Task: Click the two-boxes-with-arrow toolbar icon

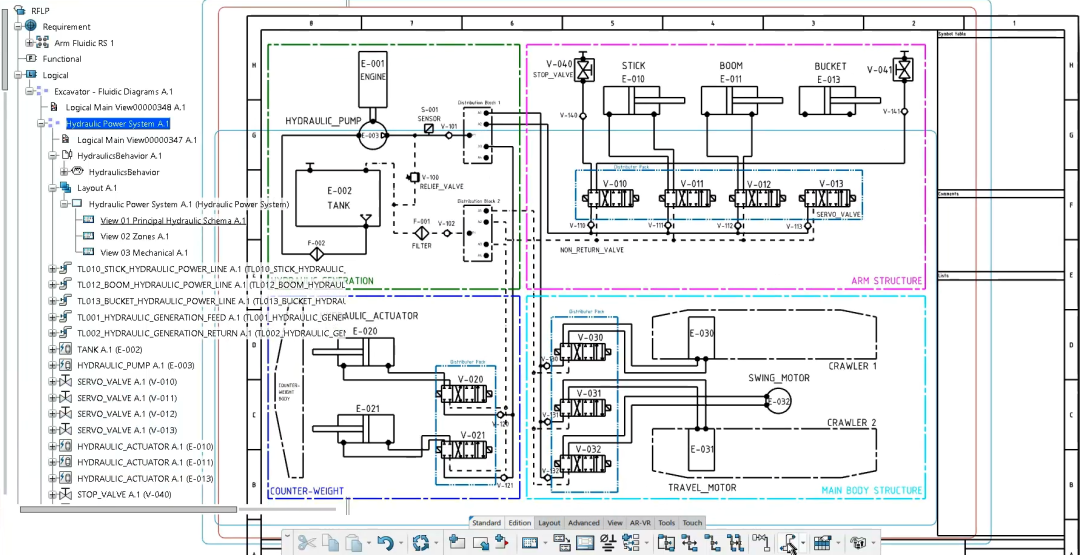Action: (561, 543)
